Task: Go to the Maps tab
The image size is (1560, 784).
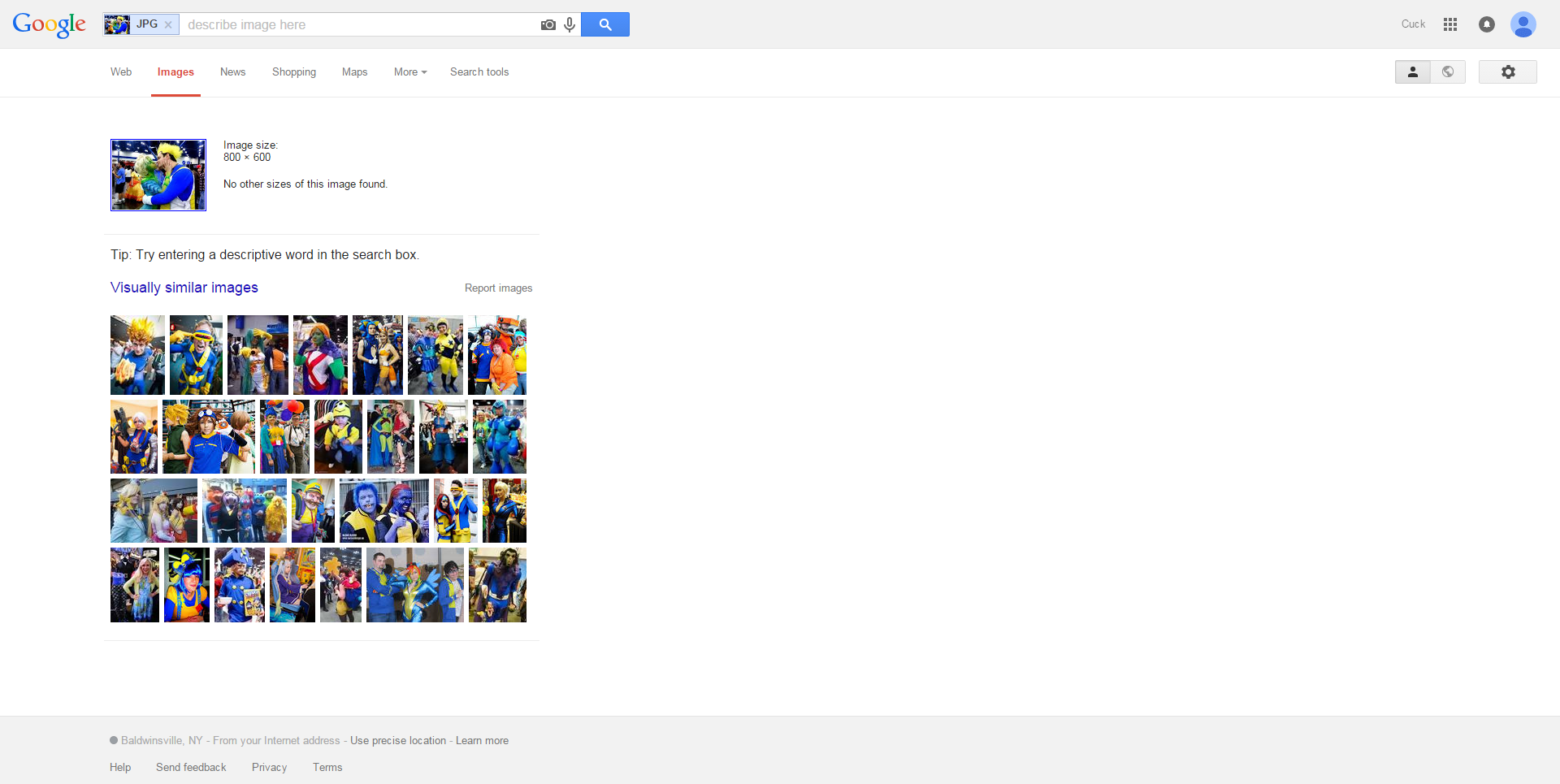Action: point(355,72)
